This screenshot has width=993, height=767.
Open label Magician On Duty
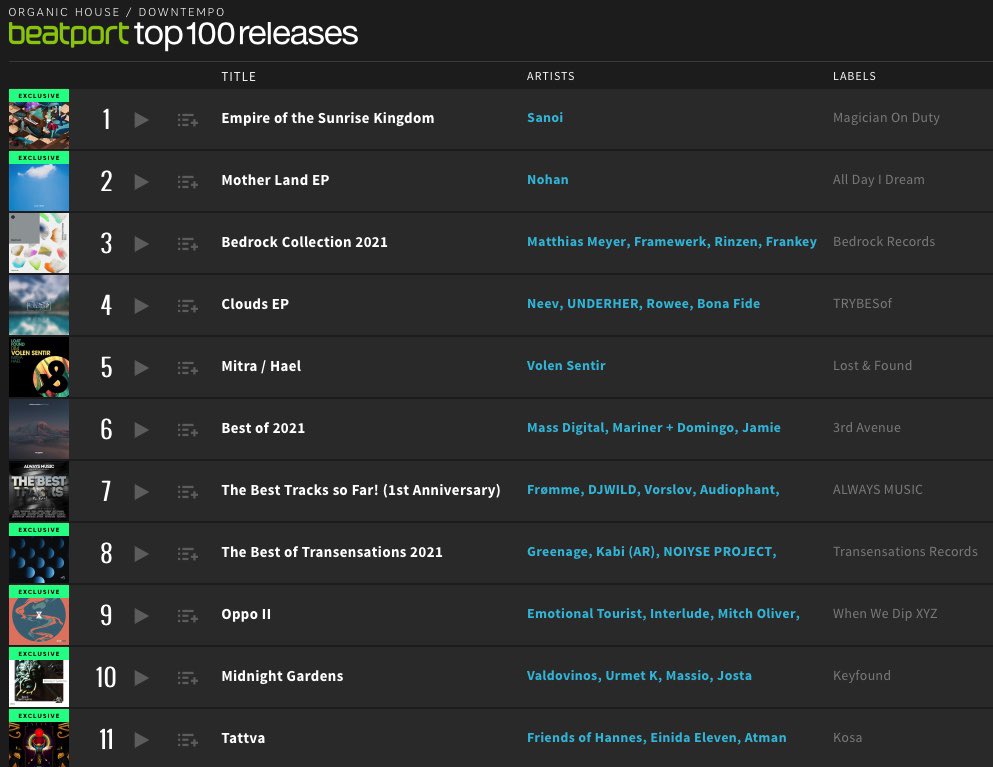click(886, 118)
